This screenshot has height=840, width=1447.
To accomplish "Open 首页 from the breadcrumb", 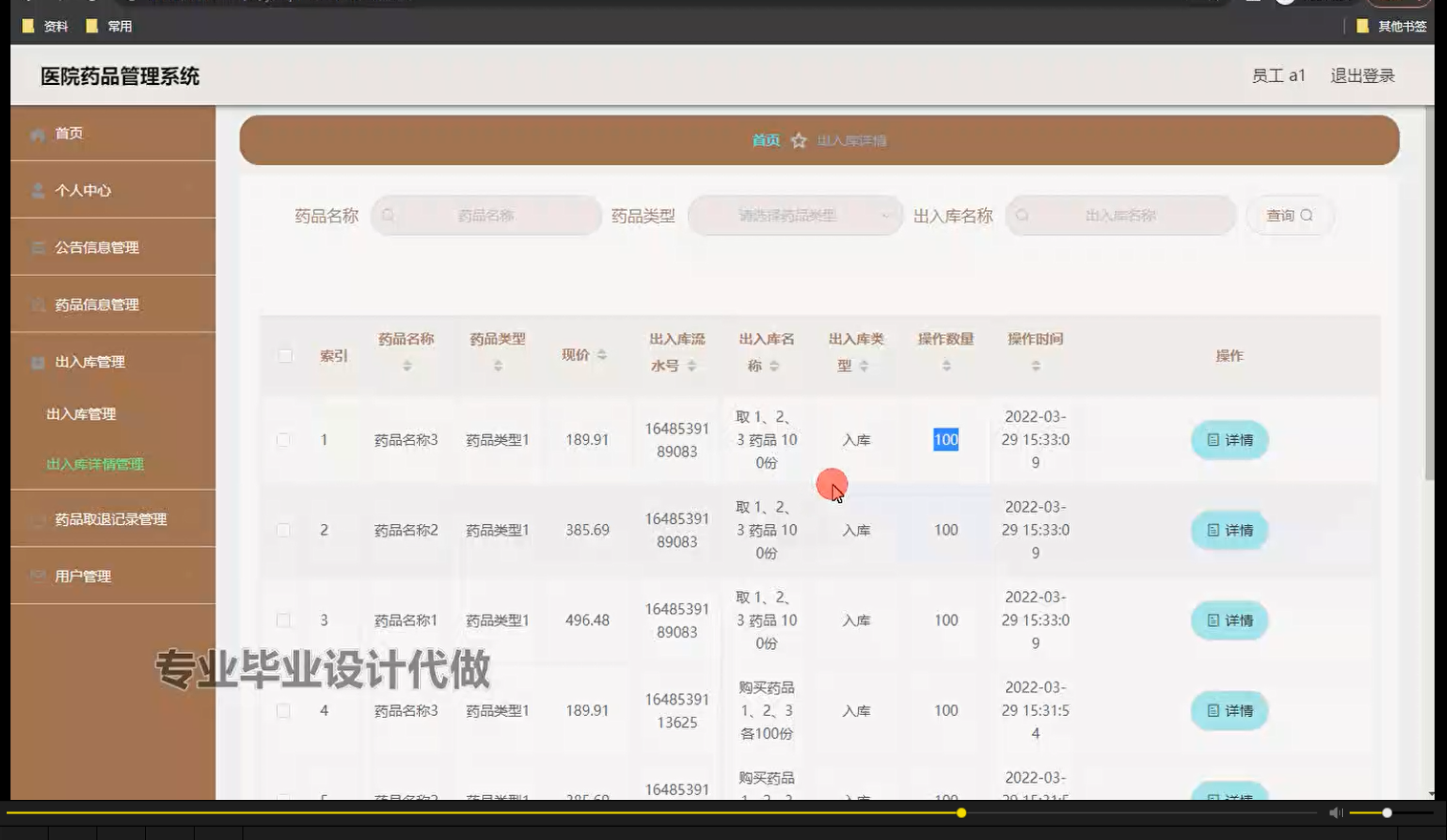I will [765, 139].
